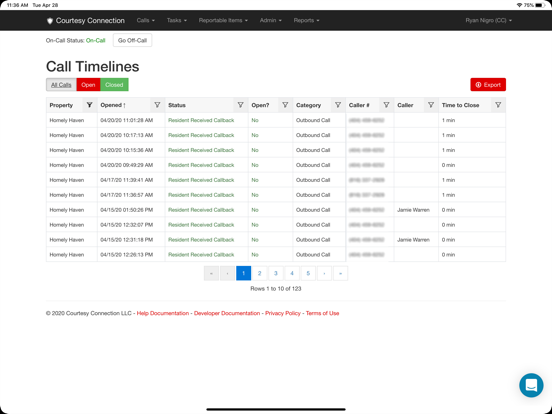Image resolution: width=552 pixels, height=414 pixels.
Task: Open the Ryan Nigro (CC) user menu
Action: click(489, 20)
